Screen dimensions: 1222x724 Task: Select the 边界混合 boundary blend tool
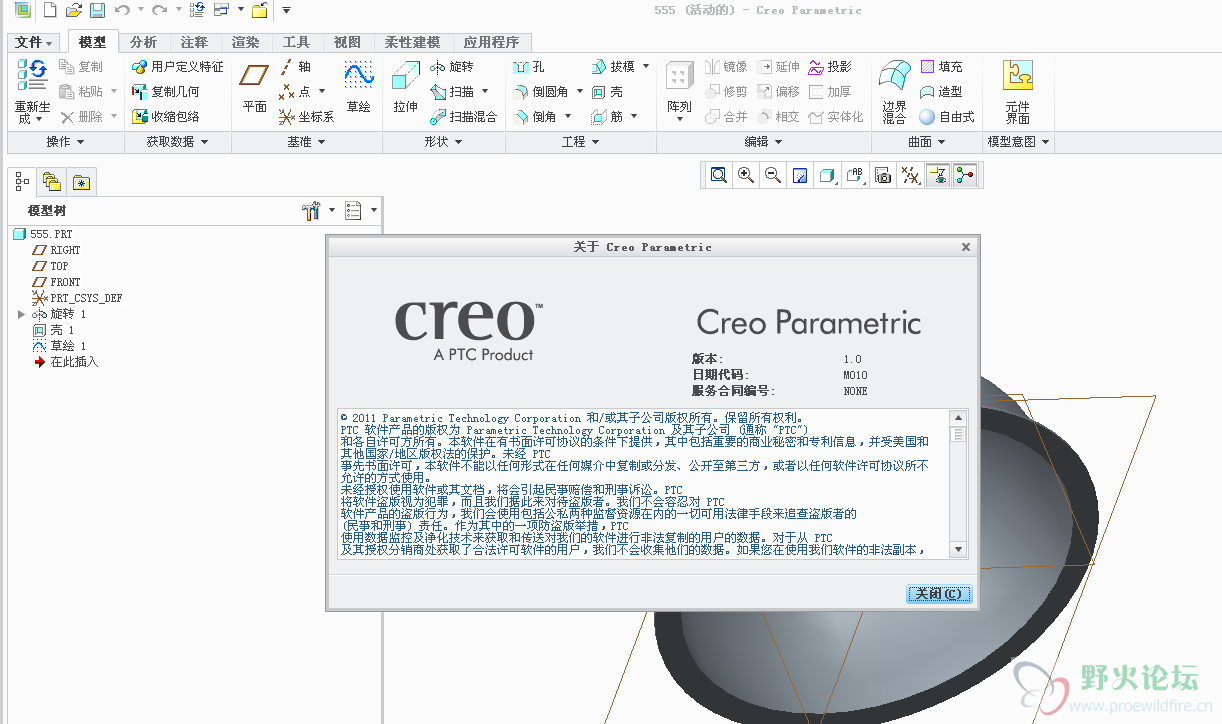coord(894,90)
